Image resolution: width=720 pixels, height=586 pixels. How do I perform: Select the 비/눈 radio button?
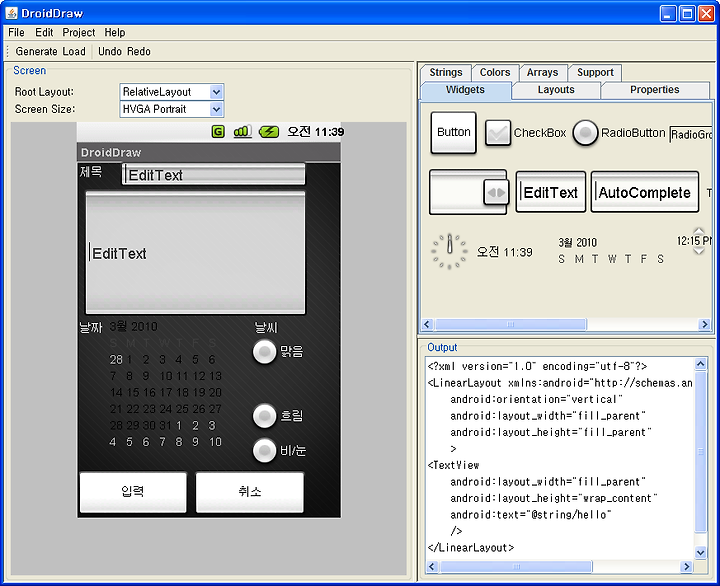point(279,451)
